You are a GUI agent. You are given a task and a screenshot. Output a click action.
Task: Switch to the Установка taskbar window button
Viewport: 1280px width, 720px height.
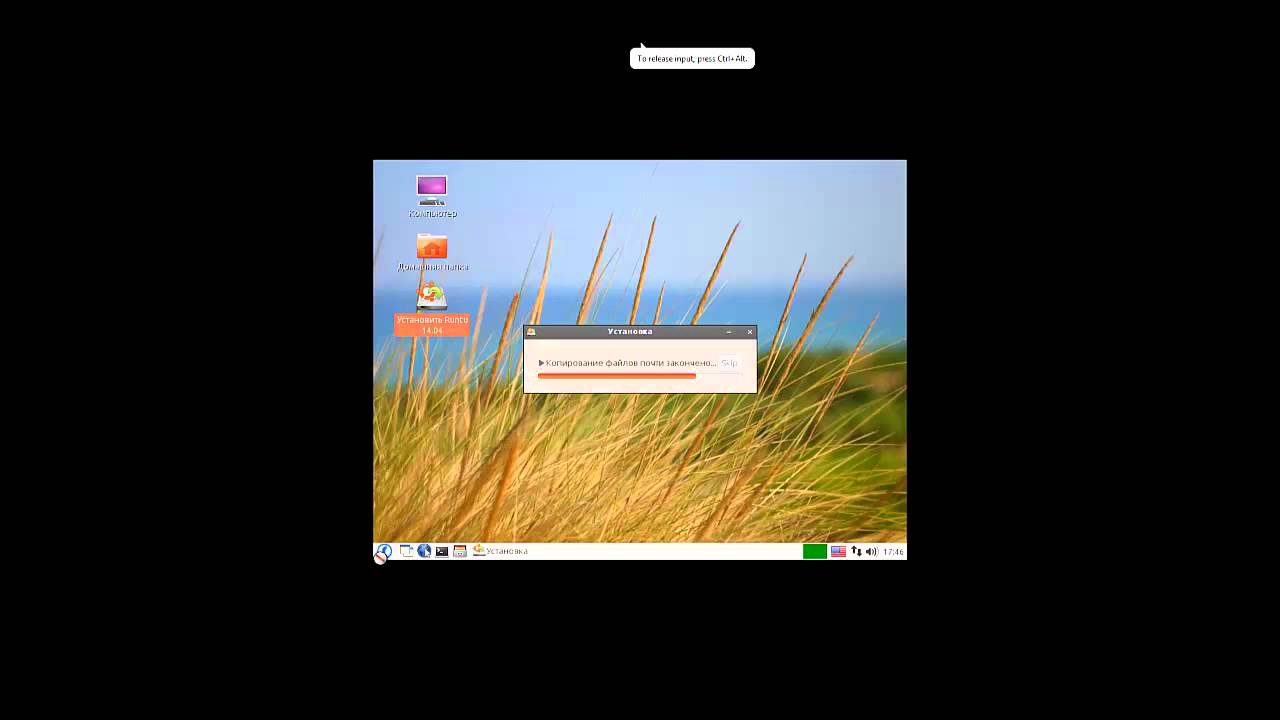click(x=500, y=551)
